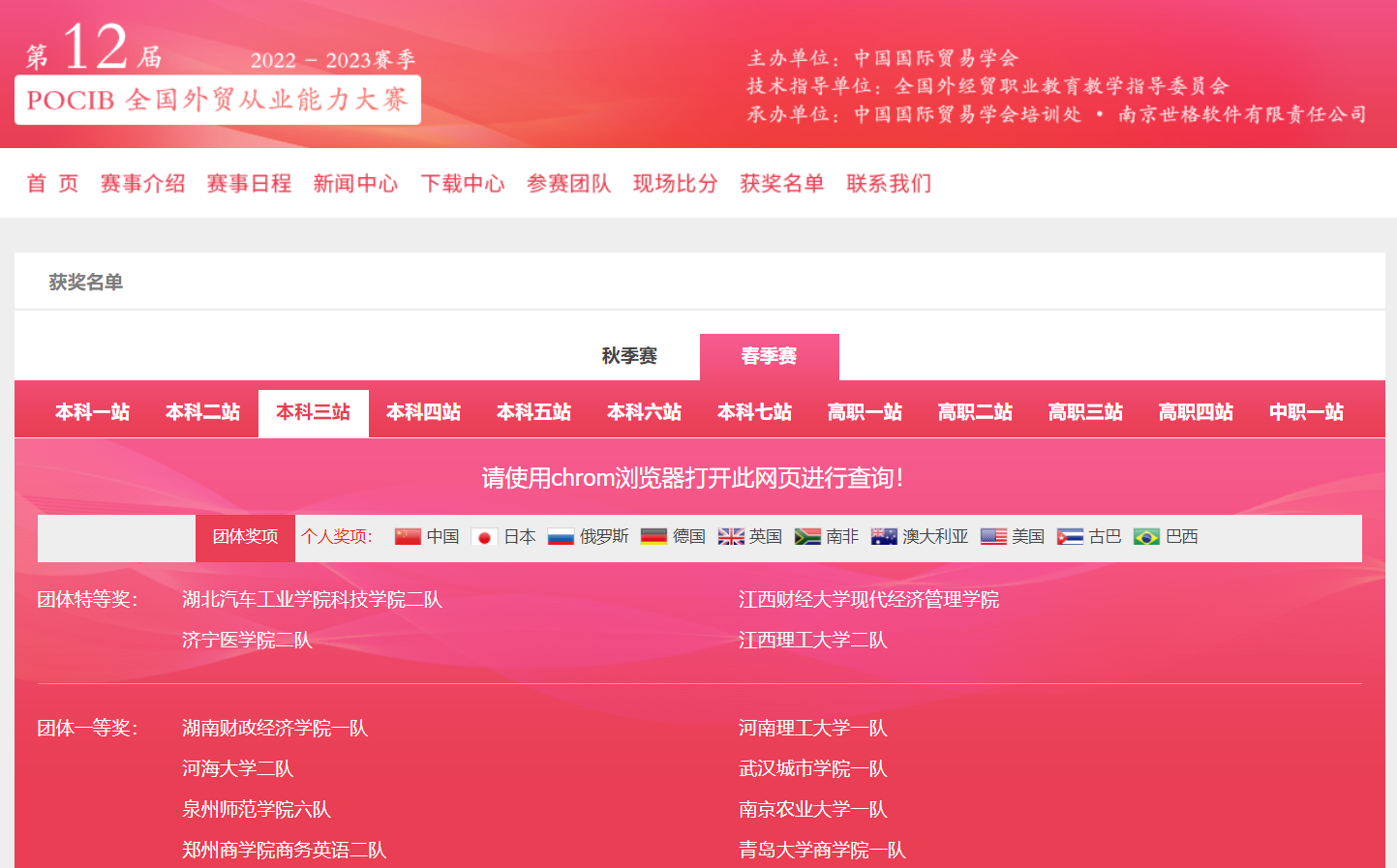Open the 联系我们 menu item

coord(889,183)
